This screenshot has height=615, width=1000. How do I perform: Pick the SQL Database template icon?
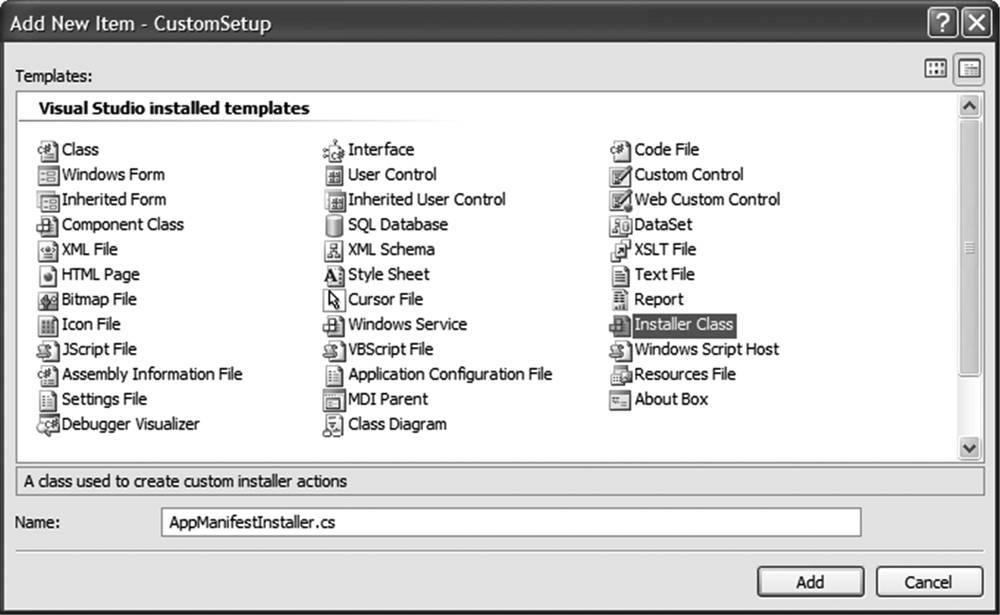pos(334,225)
